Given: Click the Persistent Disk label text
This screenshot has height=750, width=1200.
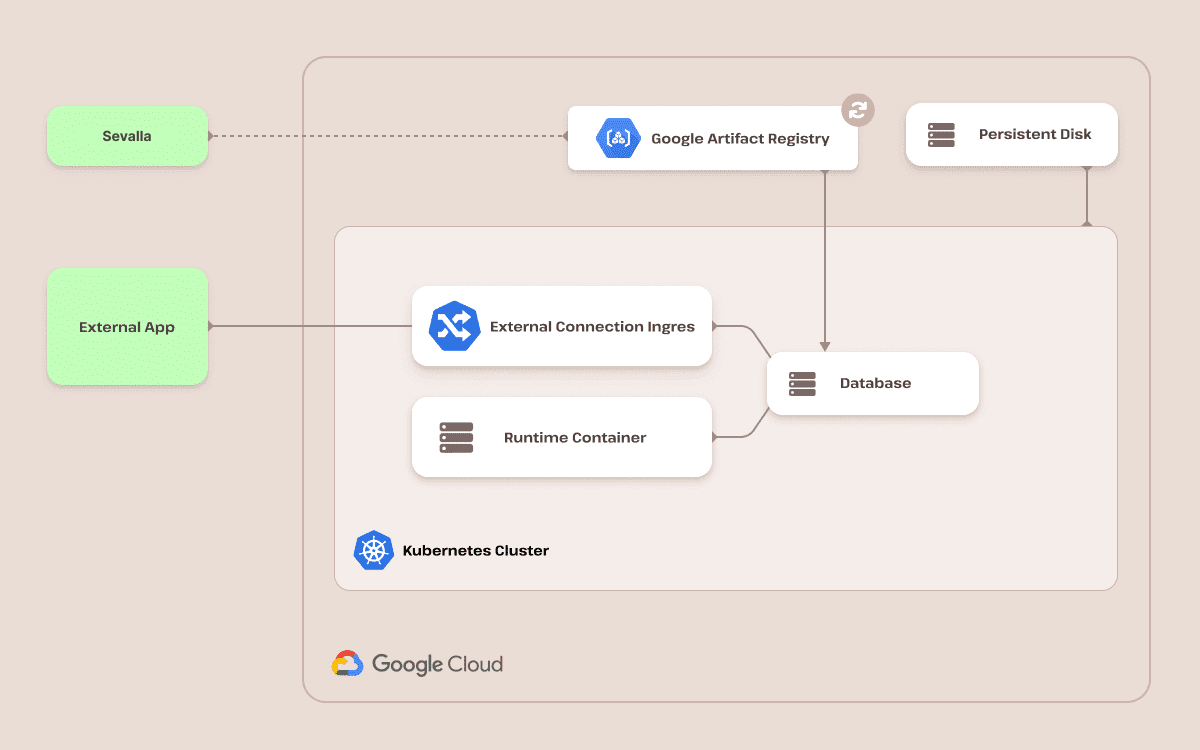Looking at the screenshot, I should 1036,134.
